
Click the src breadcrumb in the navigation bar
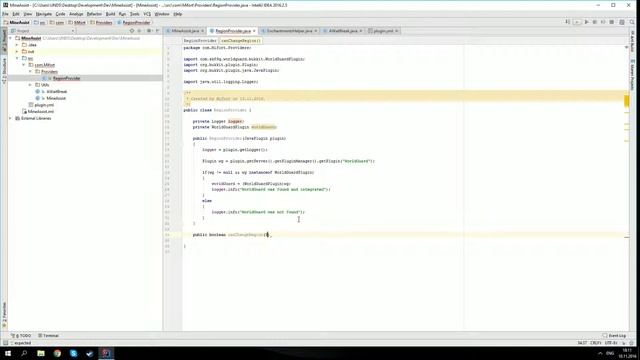(40, 22)
